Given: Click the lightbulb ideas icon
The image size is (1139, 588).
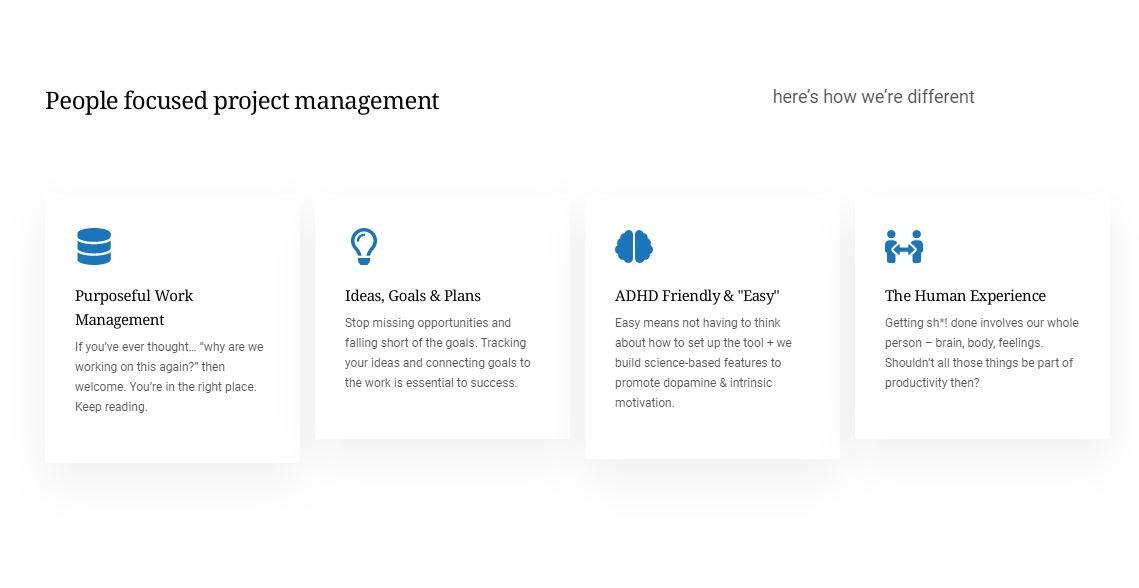Looking at the screenshot, I should (x=364, y=246).
